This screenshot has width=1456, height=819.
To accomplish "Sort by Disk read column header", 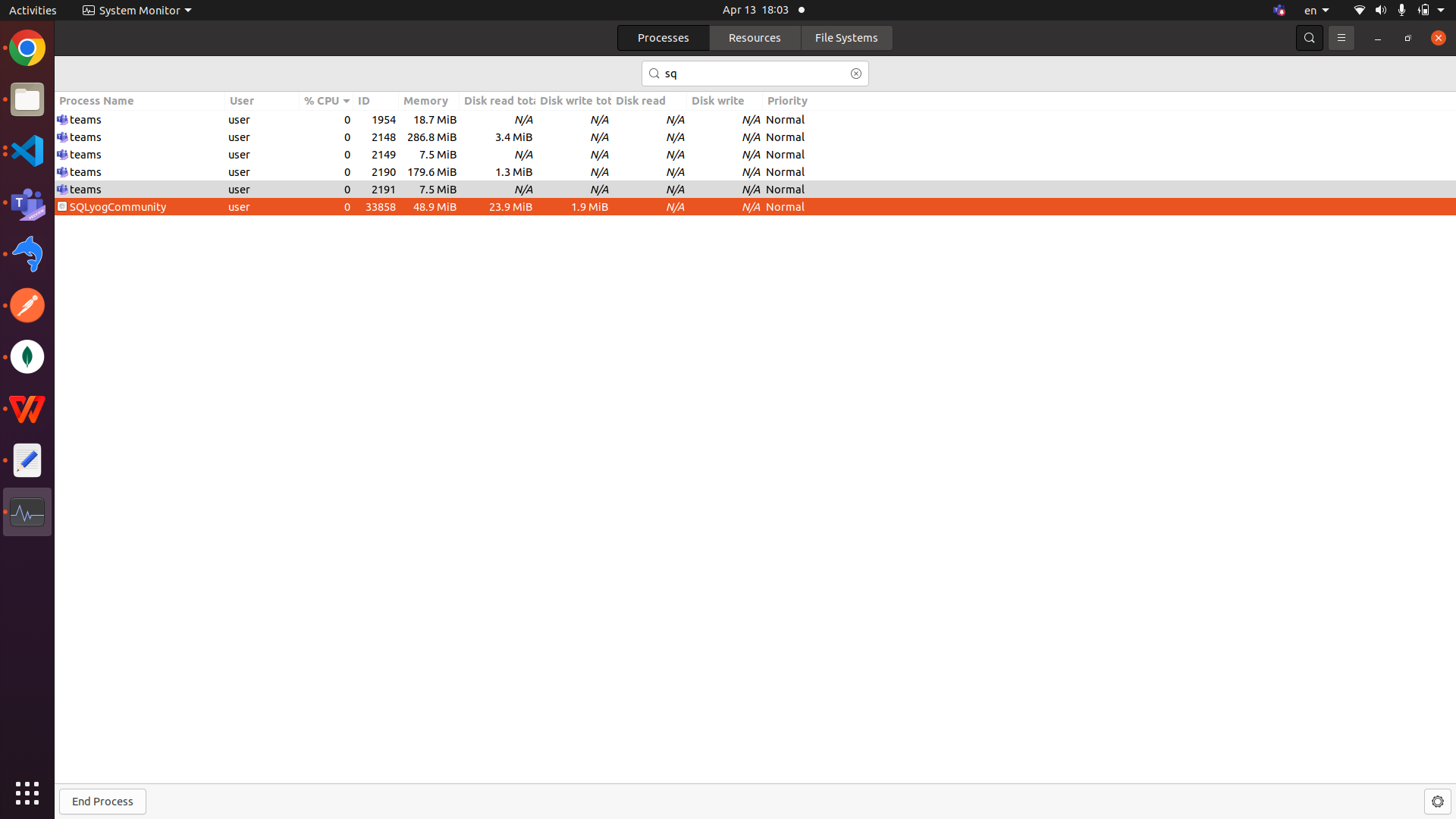I will coord(649,101).
